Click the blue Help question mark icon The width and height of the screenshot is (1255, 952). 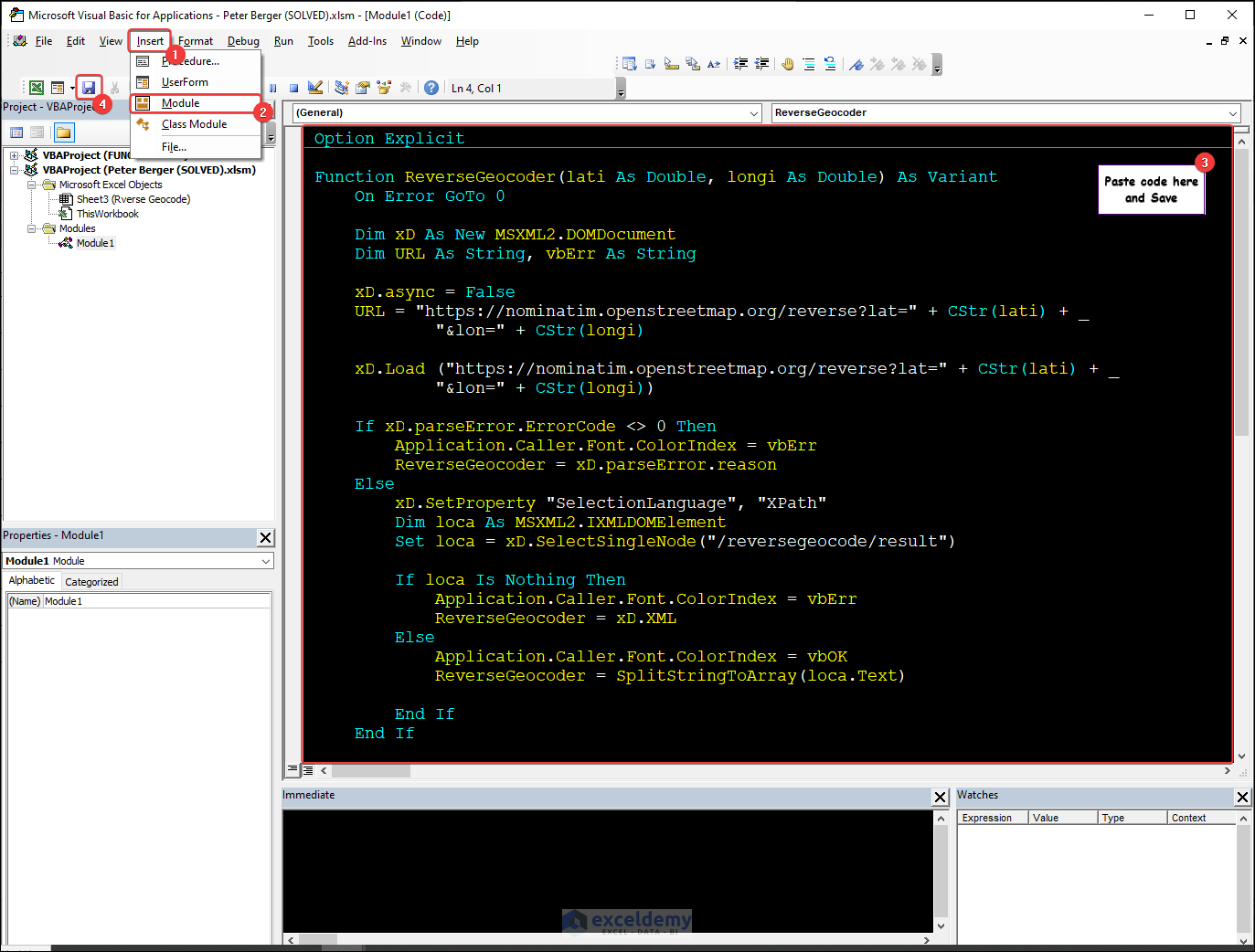(x=431, y=88)
